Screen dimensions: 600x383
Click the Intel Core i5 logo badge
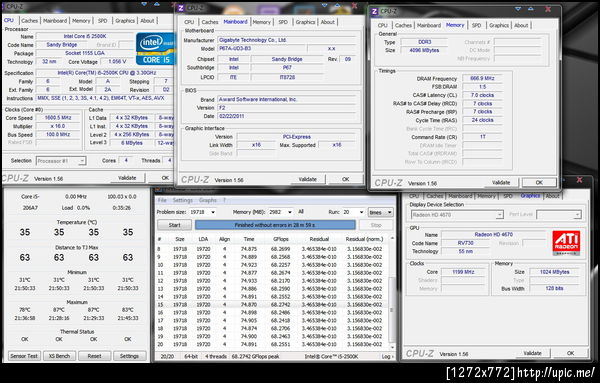point(156,49)
